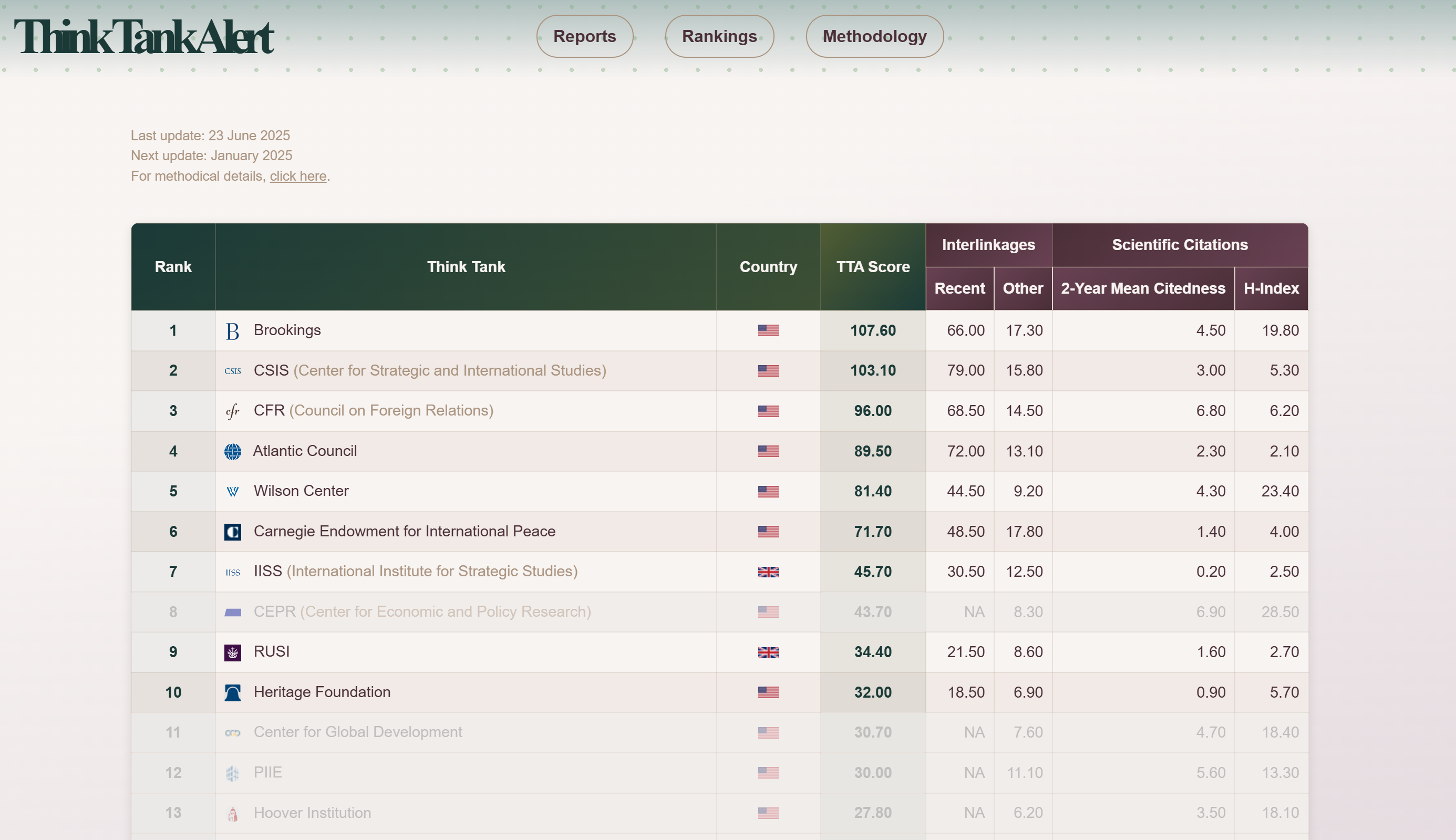This screenshot has width=1456, height=840.
Task: Click the Brookings logo icon
Action: pos(232,331)
